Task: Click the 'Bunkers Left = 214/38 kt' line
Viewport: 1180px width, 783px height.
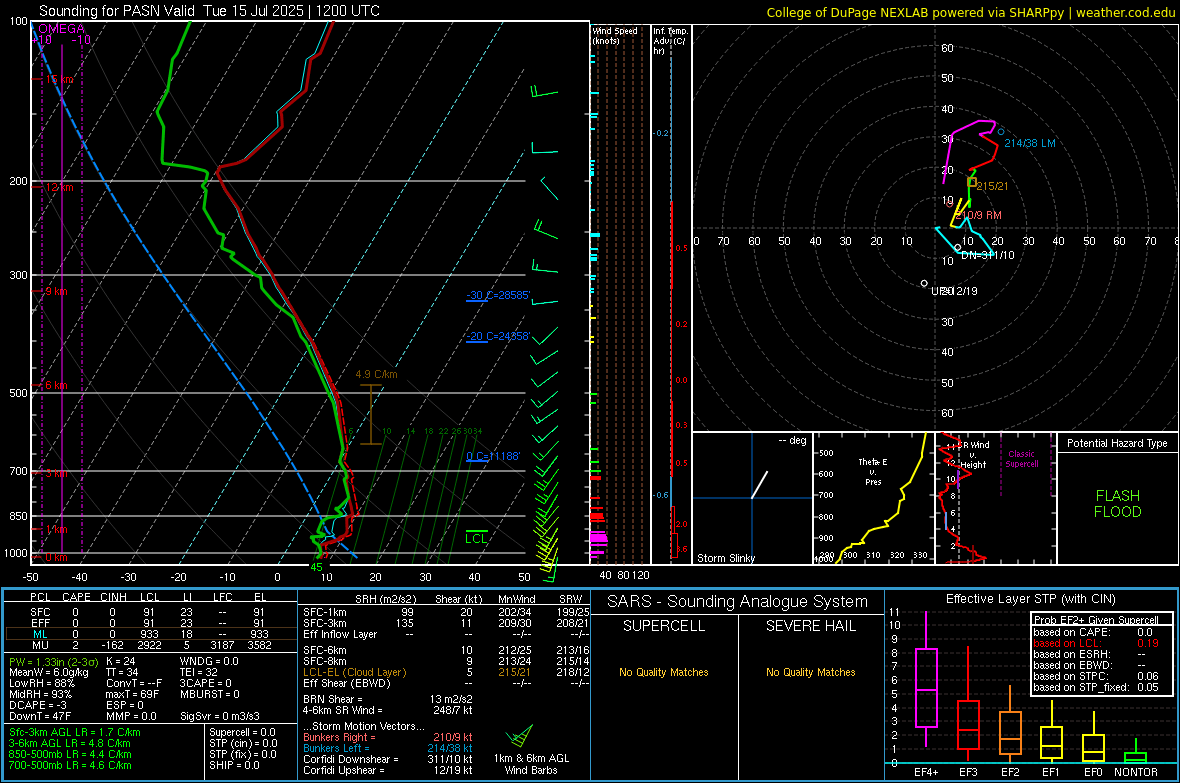Action: pos(388,748)
